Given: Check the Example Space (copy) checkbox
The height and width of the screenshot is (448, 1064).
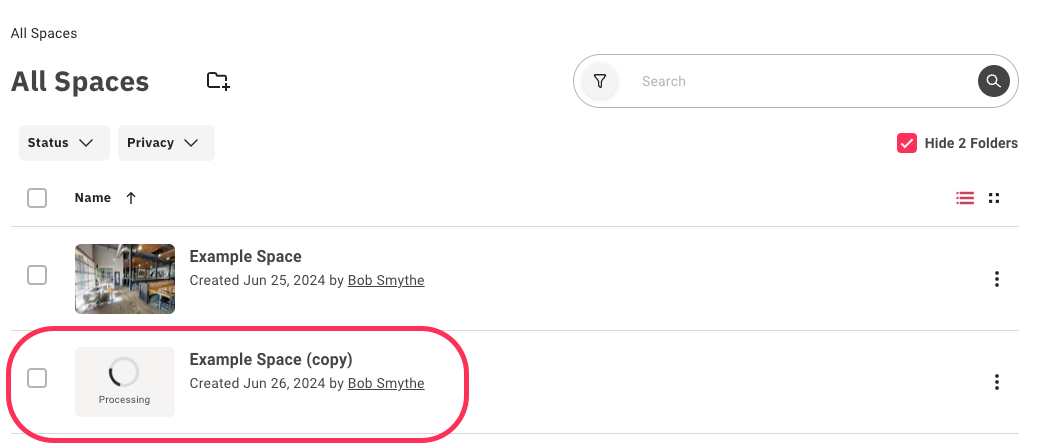Looking at the screenshot, I should pyautogui.click(x=37, y=378).
